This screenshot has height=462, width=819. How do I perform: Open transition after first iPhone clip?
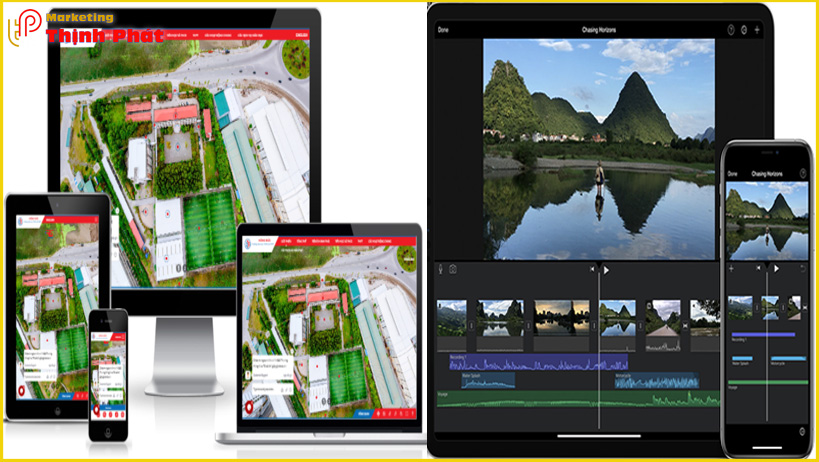click(757, 308)
